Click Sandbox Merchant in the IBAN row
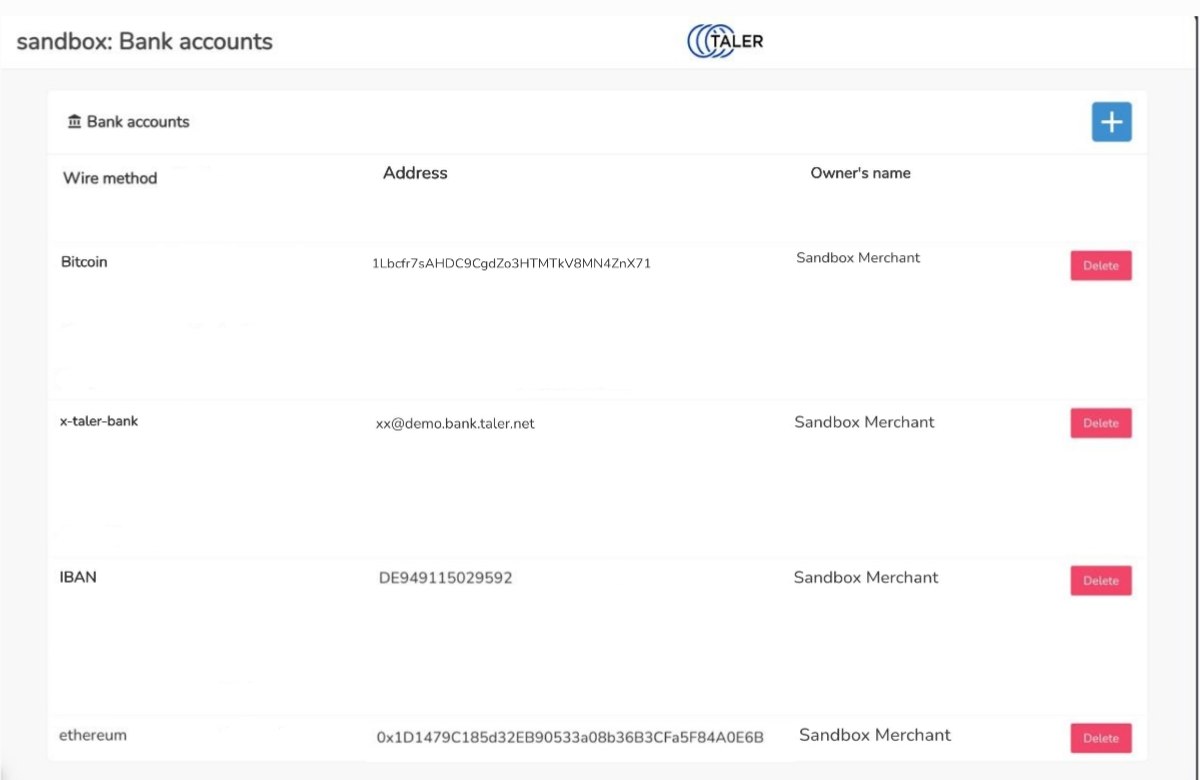The image size is (1200, 780). coord(866,577)
